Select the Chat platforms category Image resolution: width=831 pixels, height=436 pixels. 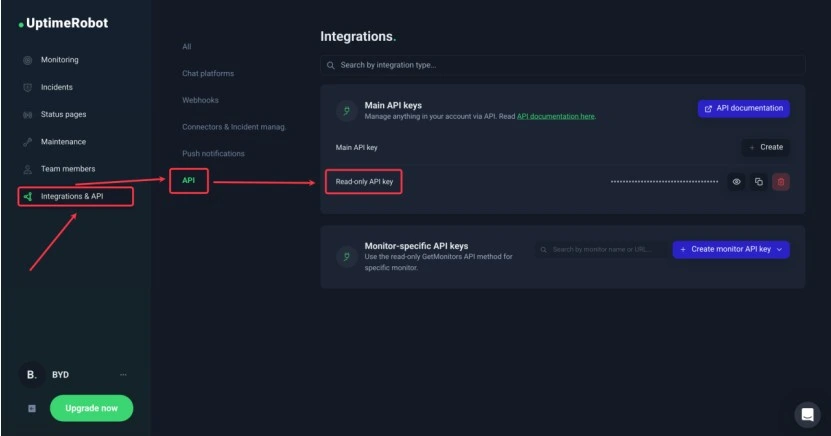pyautogui.click(x=208, y=73)
